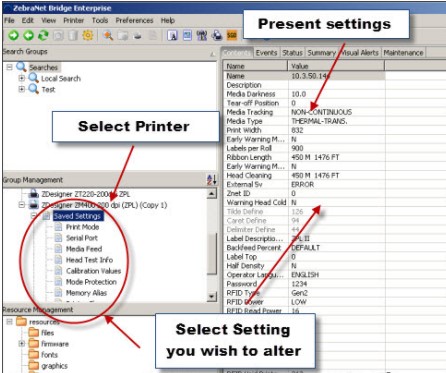
Task: Click the magnifier search printers toolbar icon
Action: 108,35
